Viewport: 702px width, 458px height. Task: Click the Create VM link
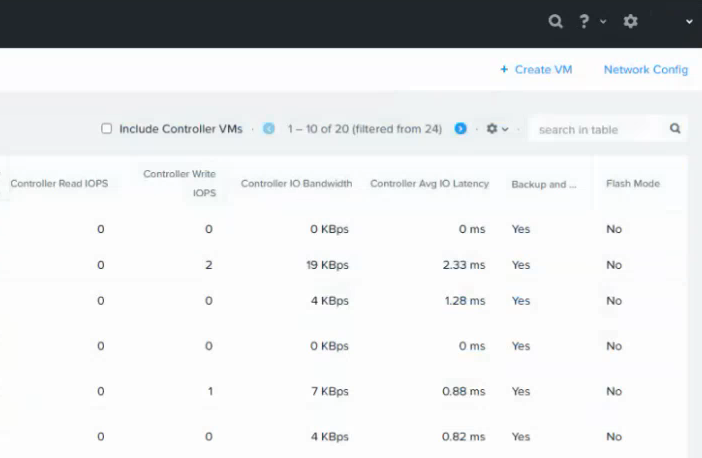[x=543, y=70]
